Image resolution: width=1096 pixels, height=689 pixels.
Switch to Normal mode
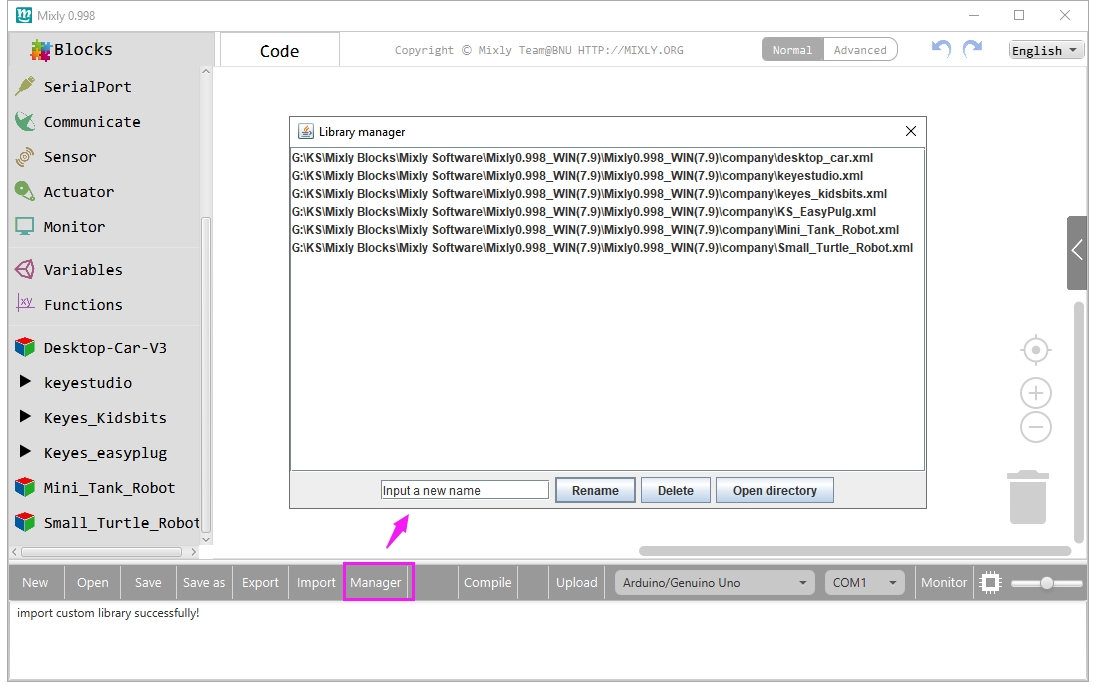[792, 50]
